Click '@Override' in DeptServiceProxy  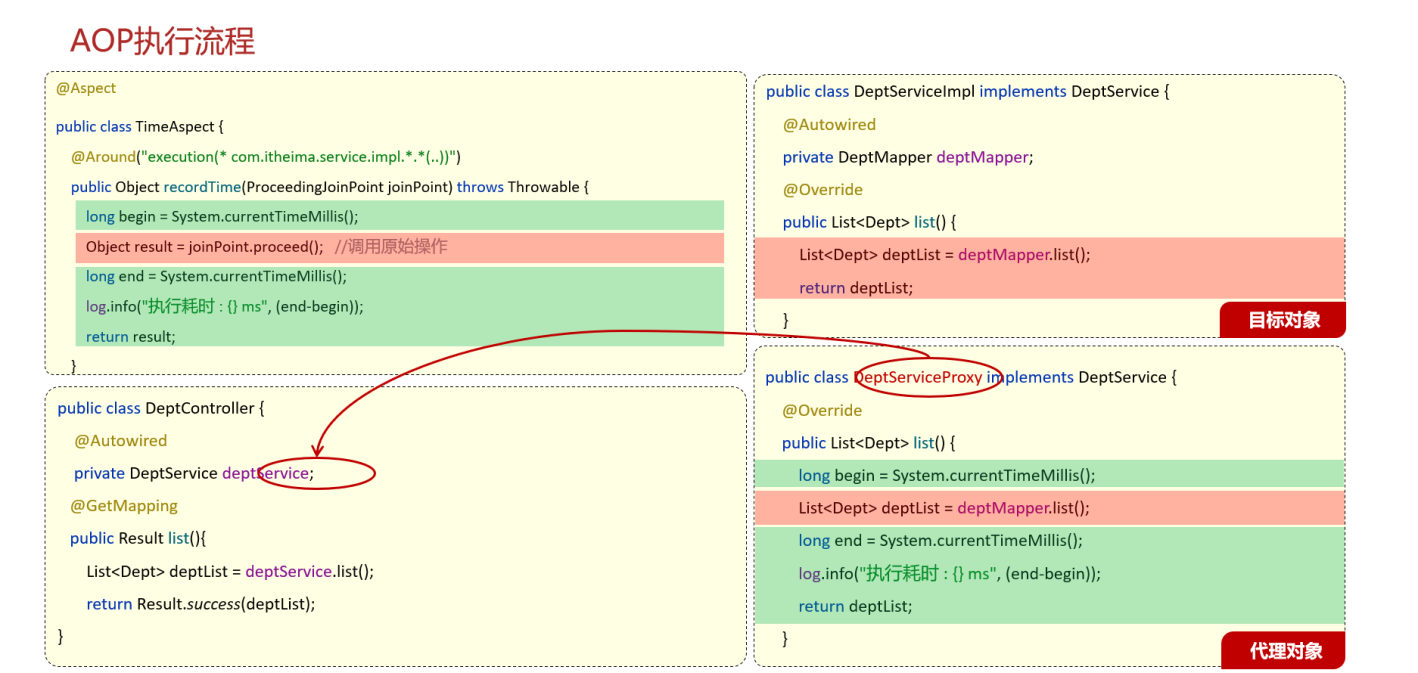(822, 411)
